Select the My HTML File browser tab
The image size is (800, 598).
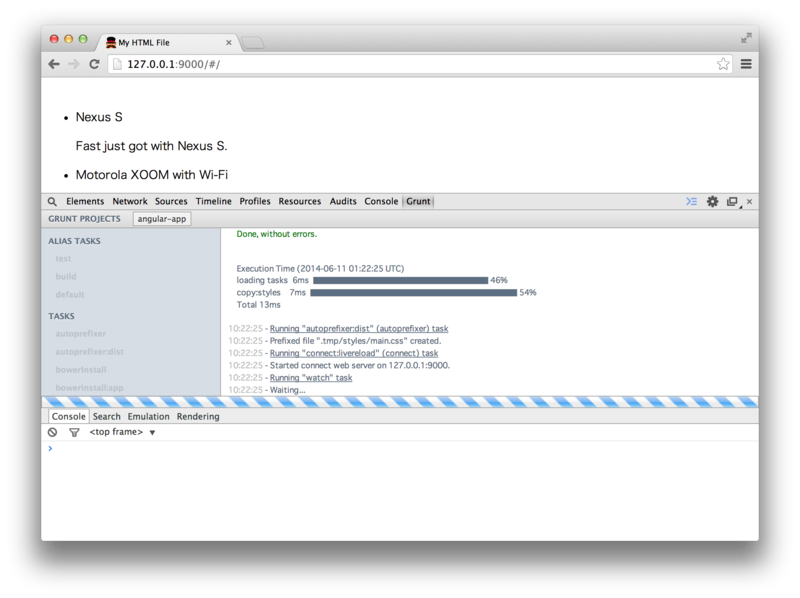[166, 42]
